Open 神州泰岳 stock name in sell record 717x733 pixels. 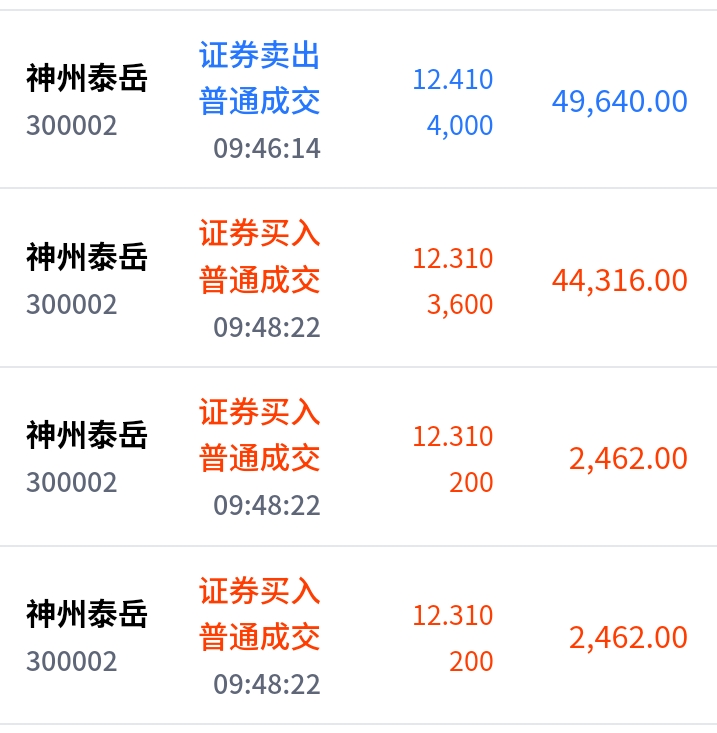tap(87, 79)
